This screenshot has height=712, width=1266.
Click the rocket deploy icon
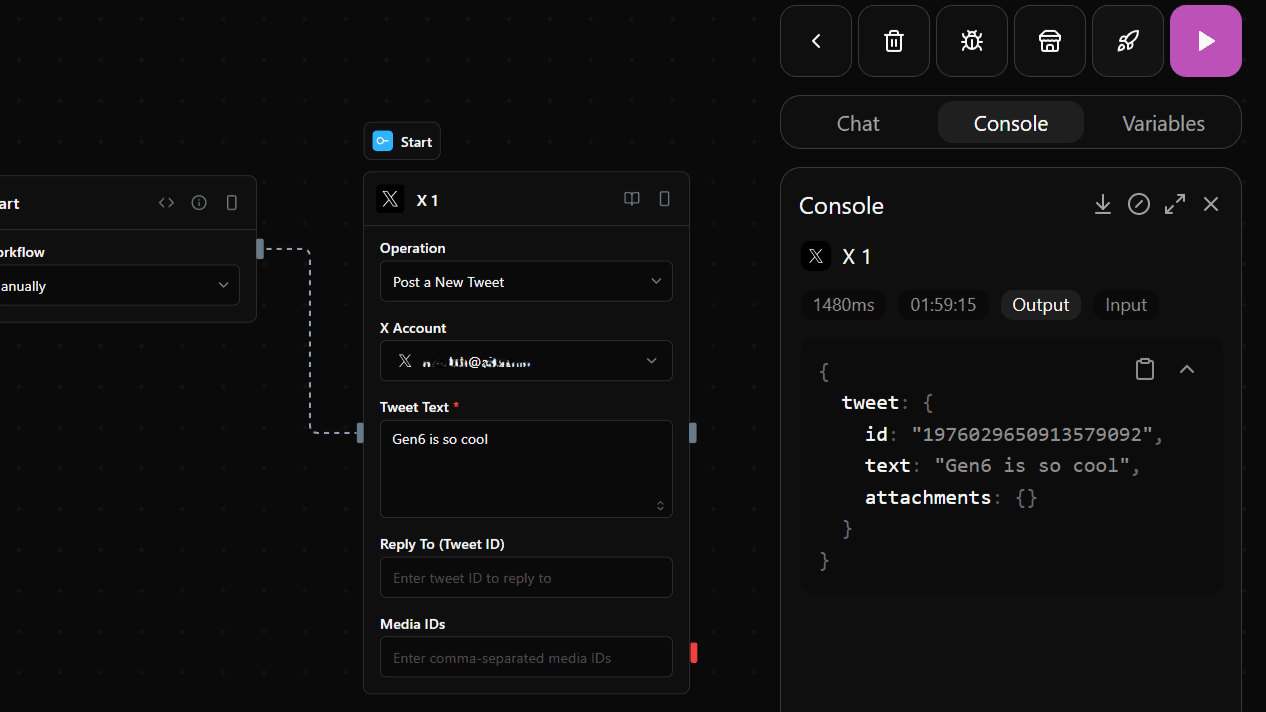[1127, 41]
